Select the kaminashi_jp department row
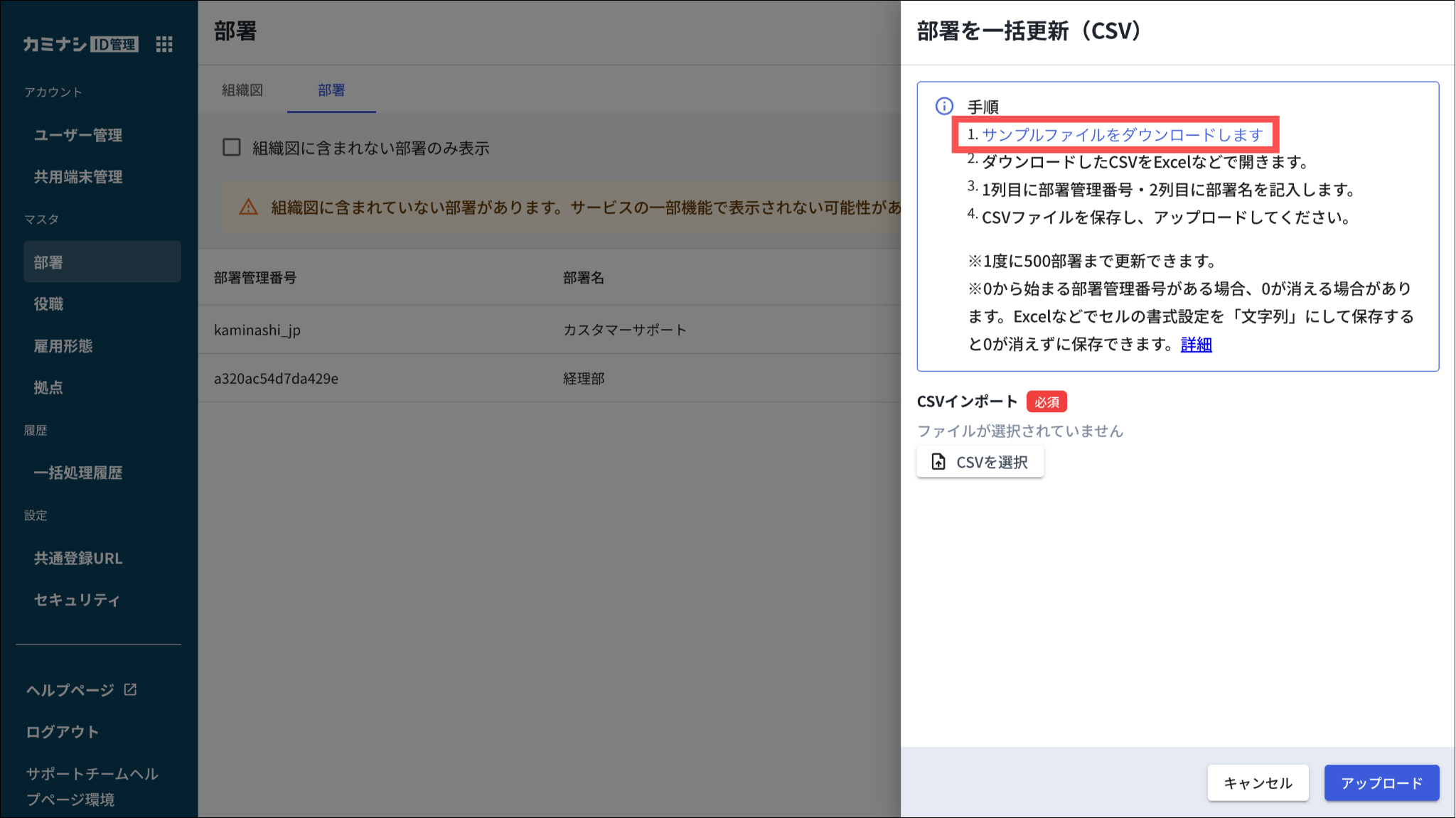Screen dimensions: 1456x818 [257, 330]
